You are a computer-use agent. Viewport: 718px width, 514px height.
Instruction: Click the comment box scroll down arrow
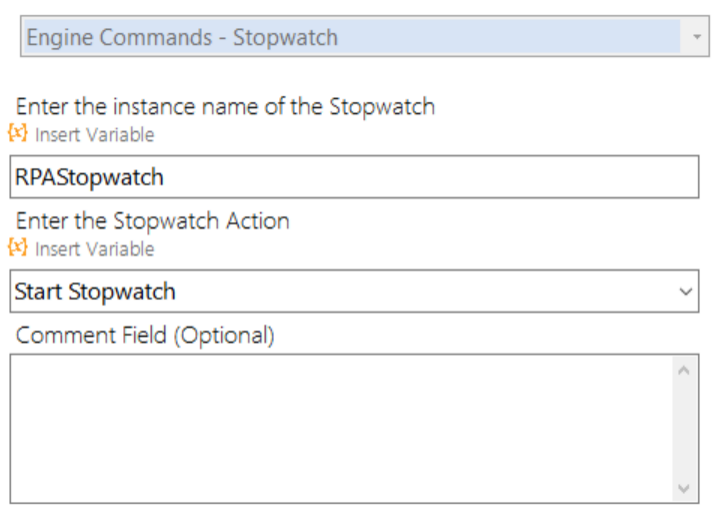click(684, 488)
